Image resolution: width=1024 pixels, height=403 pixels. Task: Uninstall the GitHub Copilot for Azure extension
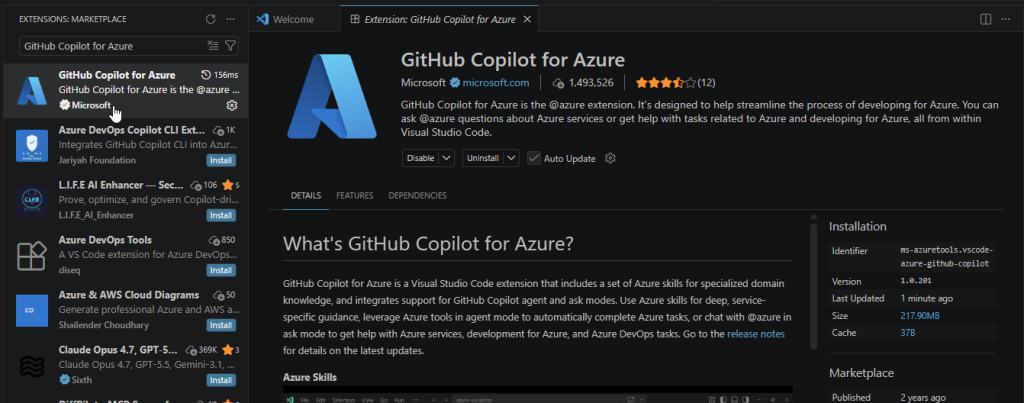[483, 158]
